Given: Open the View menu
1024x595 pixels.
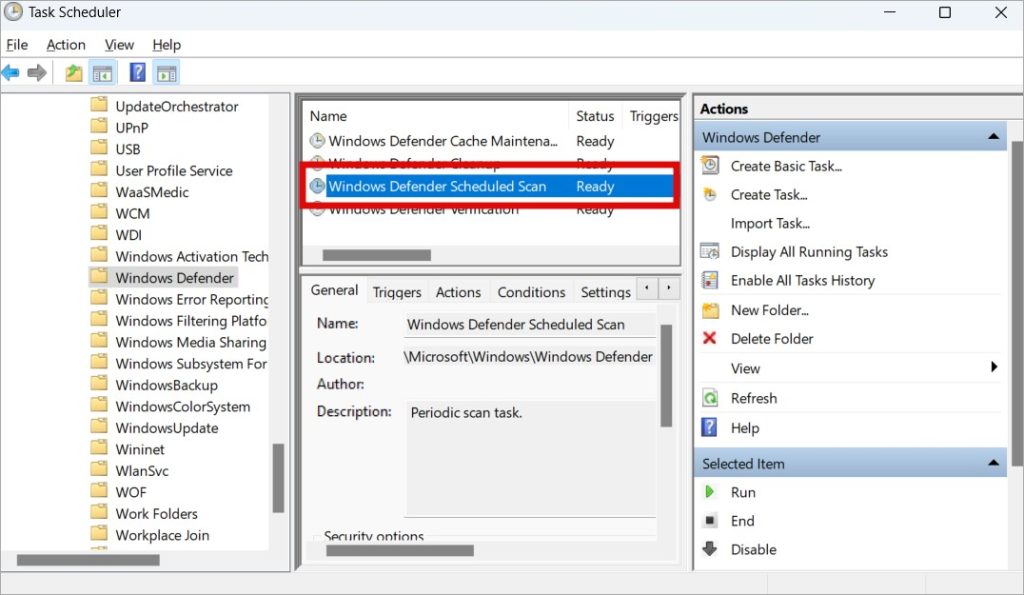Looking at the screenshot, I should [x=119, y=44].
